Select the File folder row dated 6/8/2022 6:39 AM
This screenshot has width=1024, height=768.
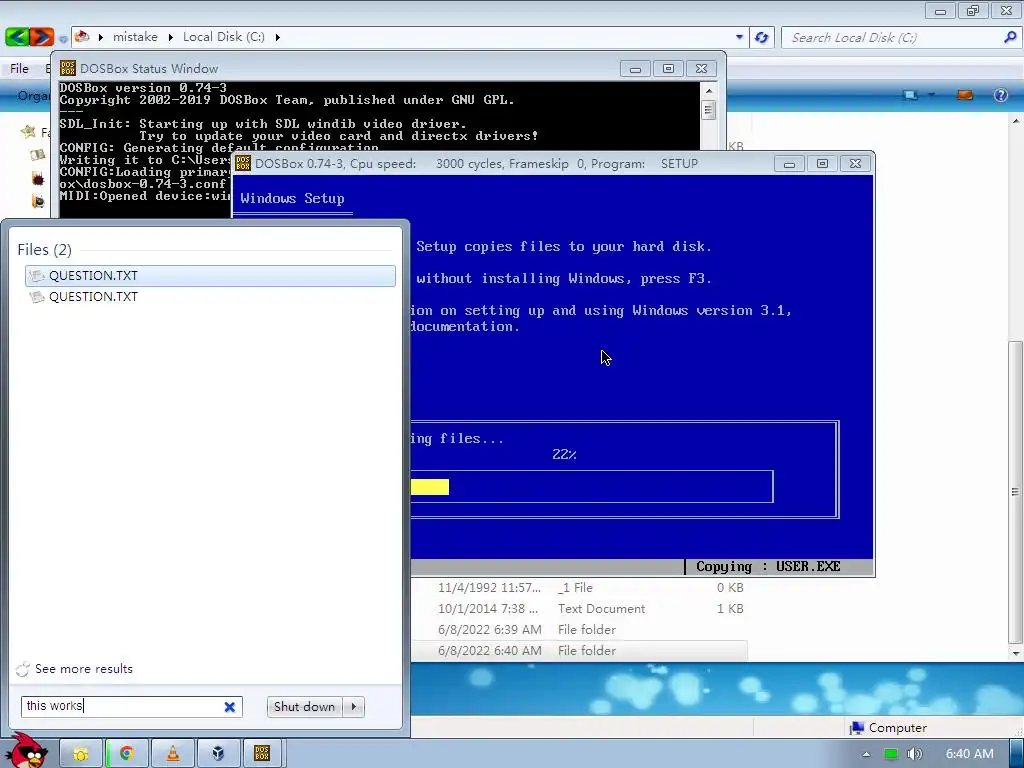578,630
